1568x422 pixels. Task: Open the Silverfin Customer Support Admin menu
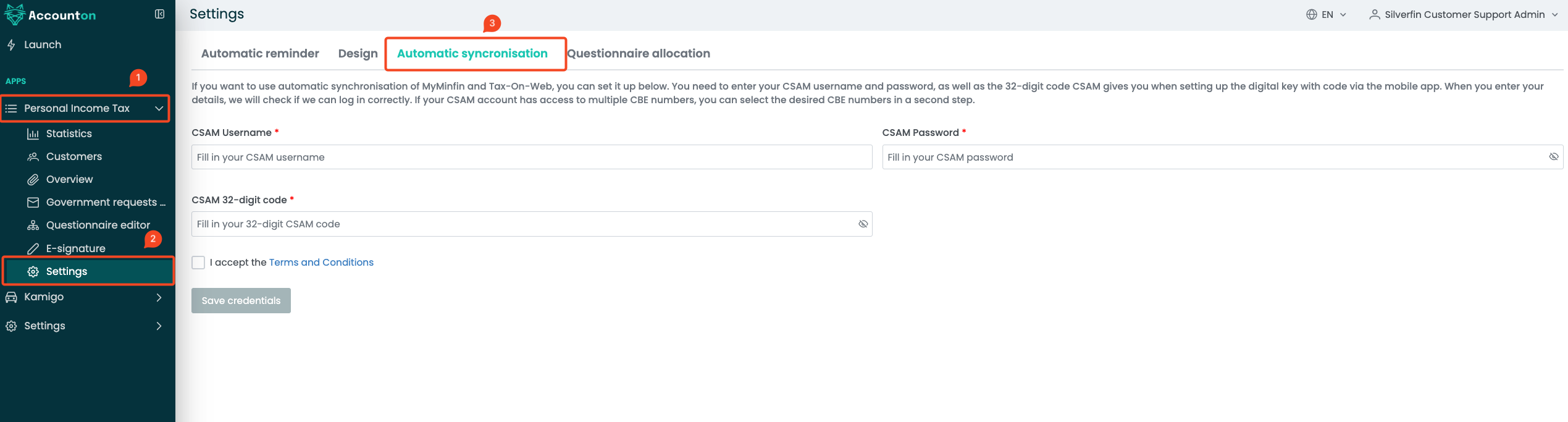(x=1463, y=14)
